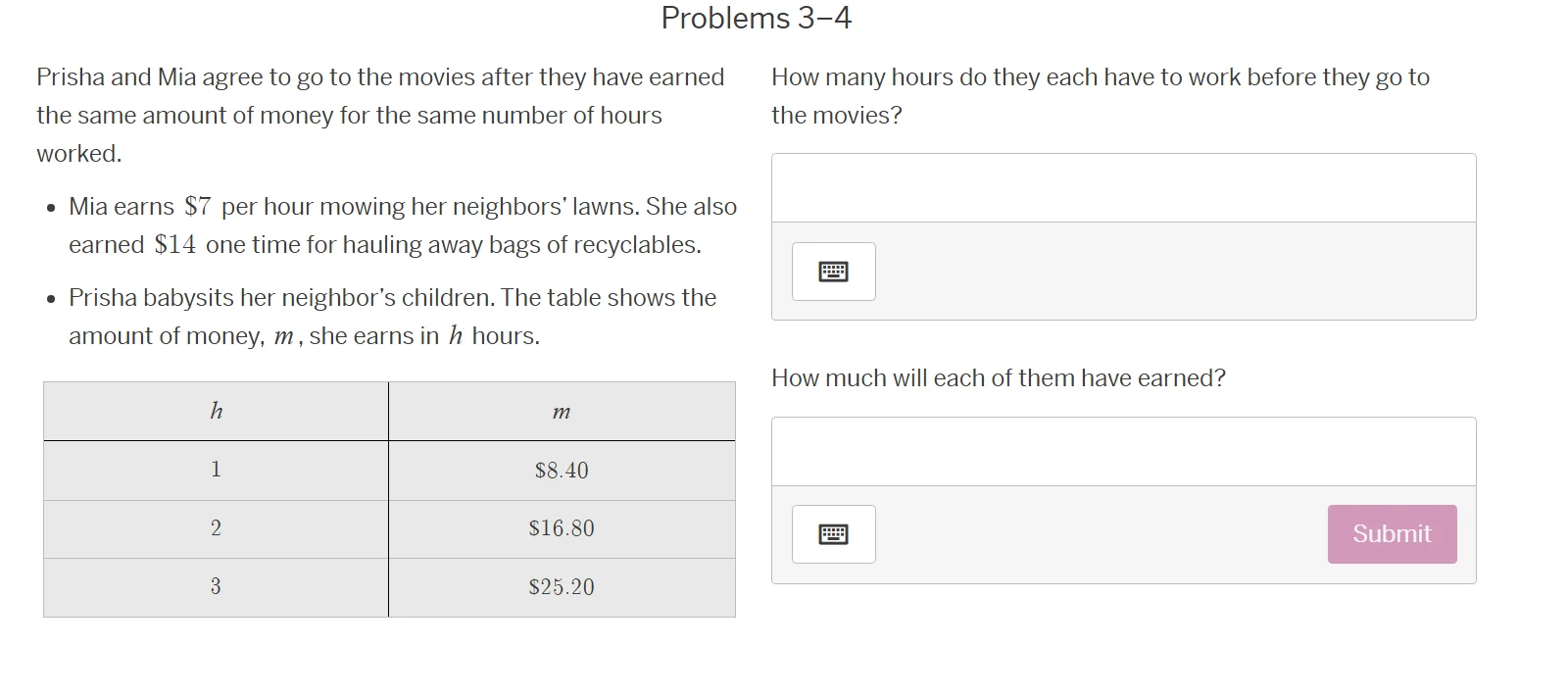Screen dimensions: 1568x698
Task: Click the m column header in the table
Action: tap(562, 411)
